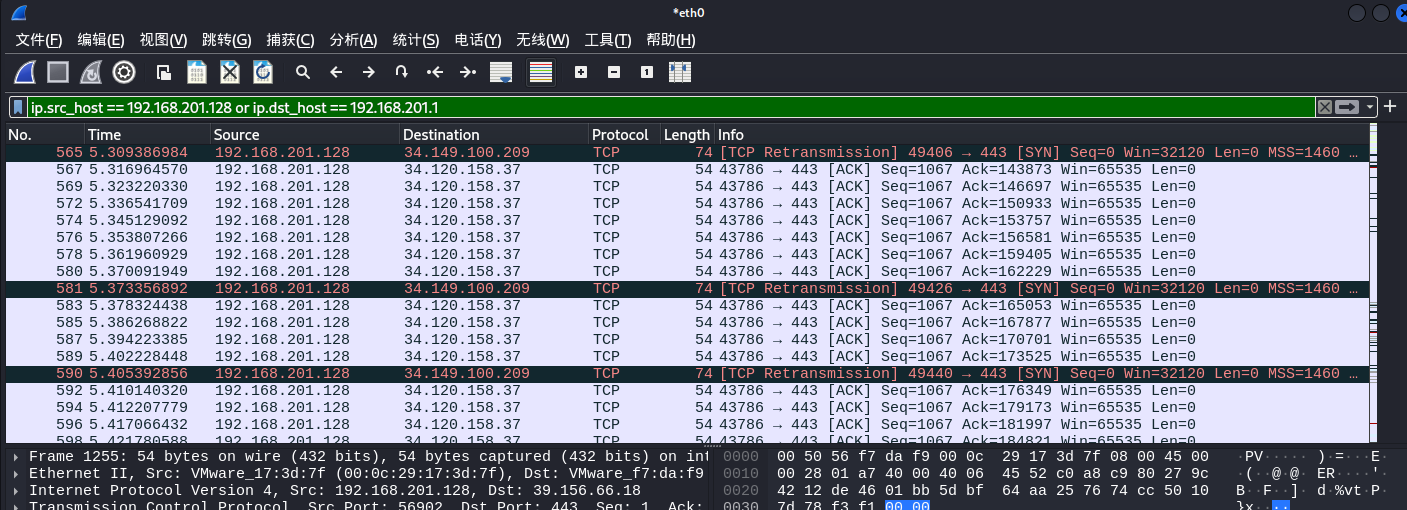Open capture options gear icon
This screenshot has height=510, width=1407.
tap(124, 72)
